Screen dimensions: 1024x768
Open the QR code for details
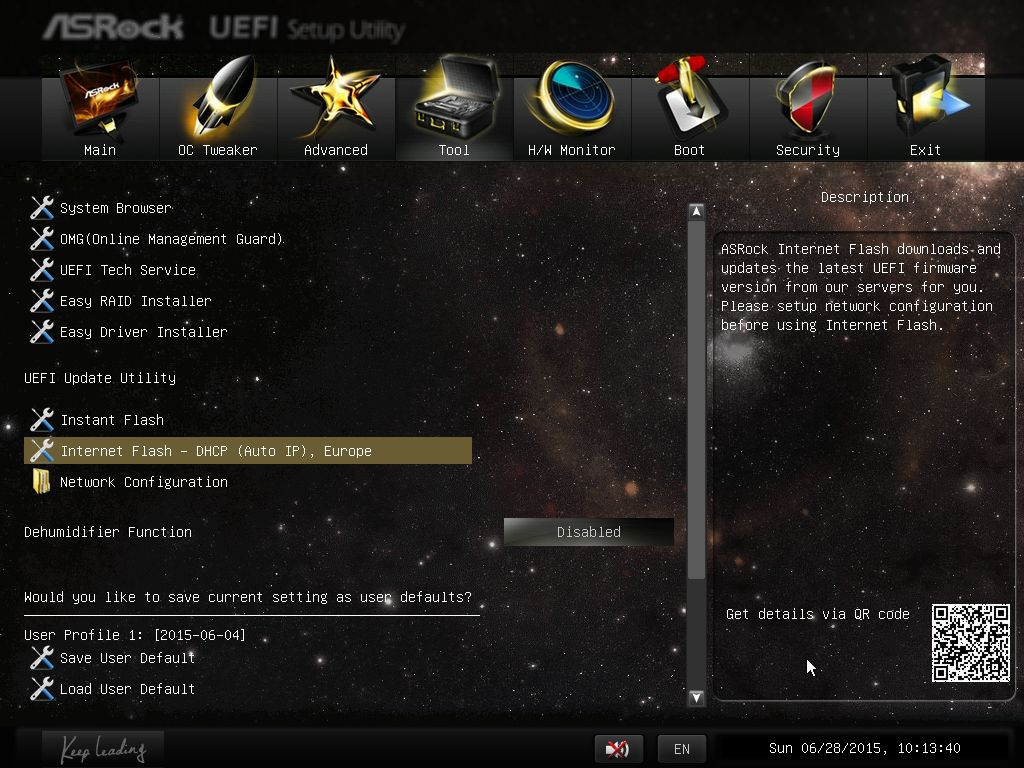[x=970, y=643]
